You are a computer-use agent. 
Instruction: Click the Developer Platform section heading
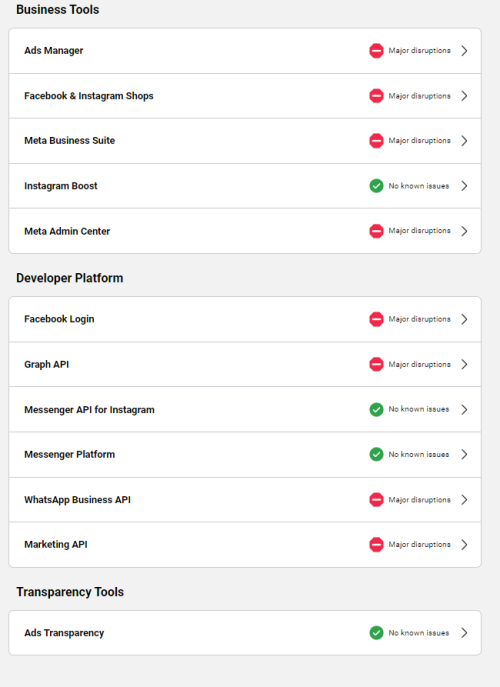(70, 278)
